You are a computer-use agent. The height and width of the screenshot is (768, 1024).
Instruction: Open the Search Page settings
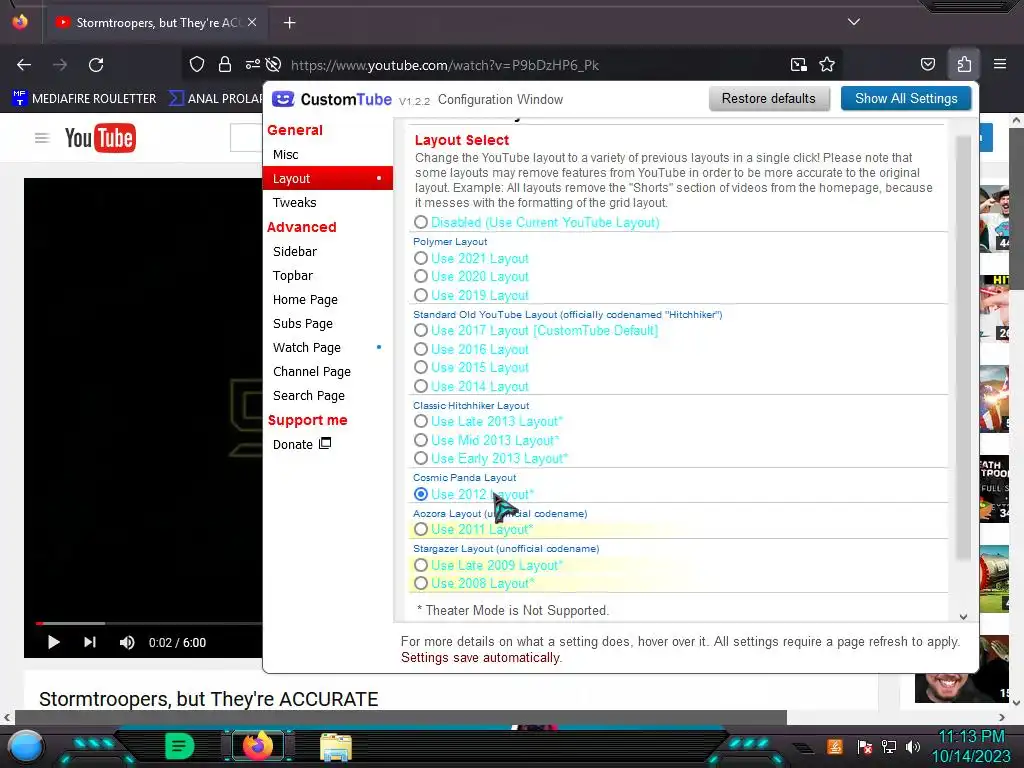[x=308, y=396]
